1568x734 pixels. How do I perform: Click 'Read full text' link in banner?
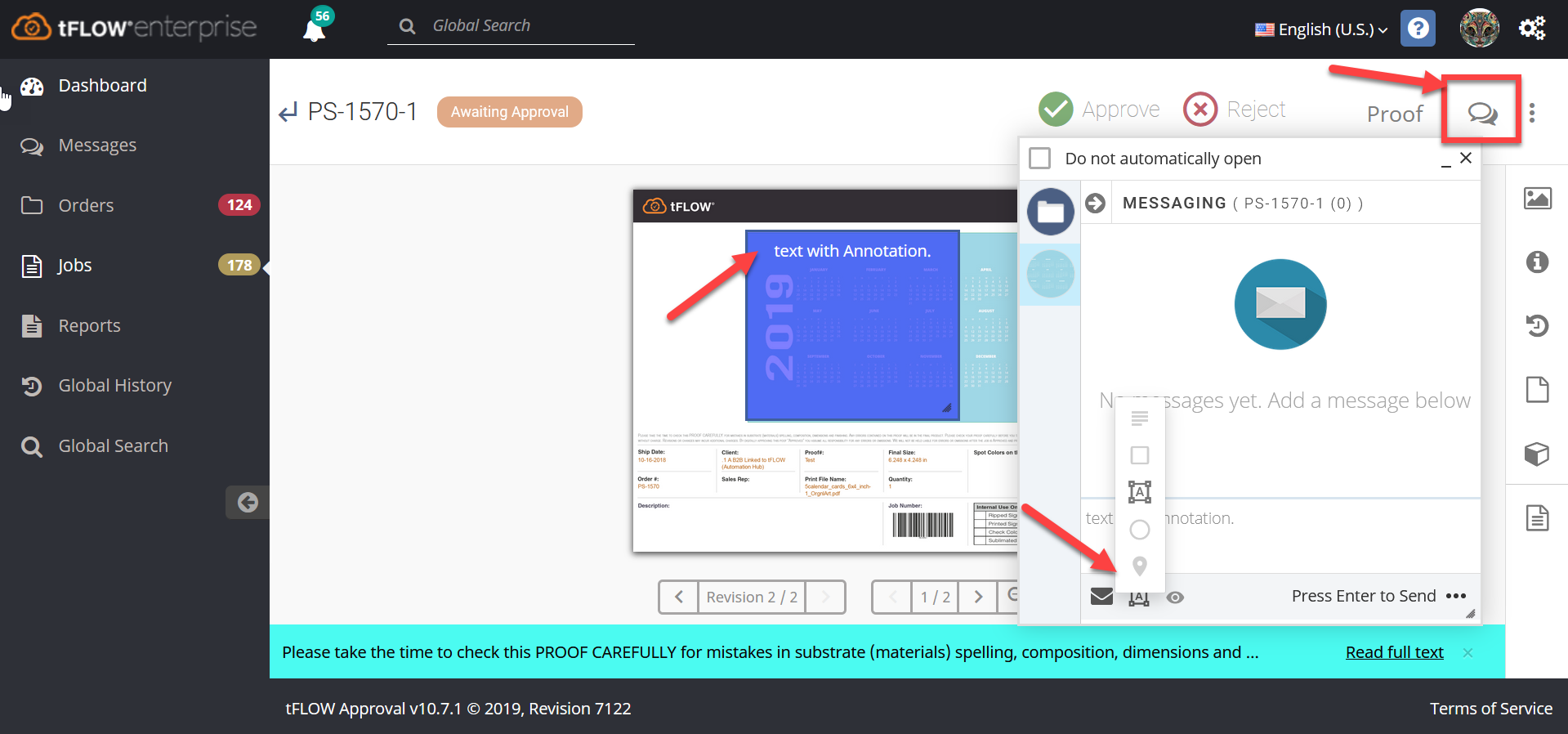tap(1394, 652)
